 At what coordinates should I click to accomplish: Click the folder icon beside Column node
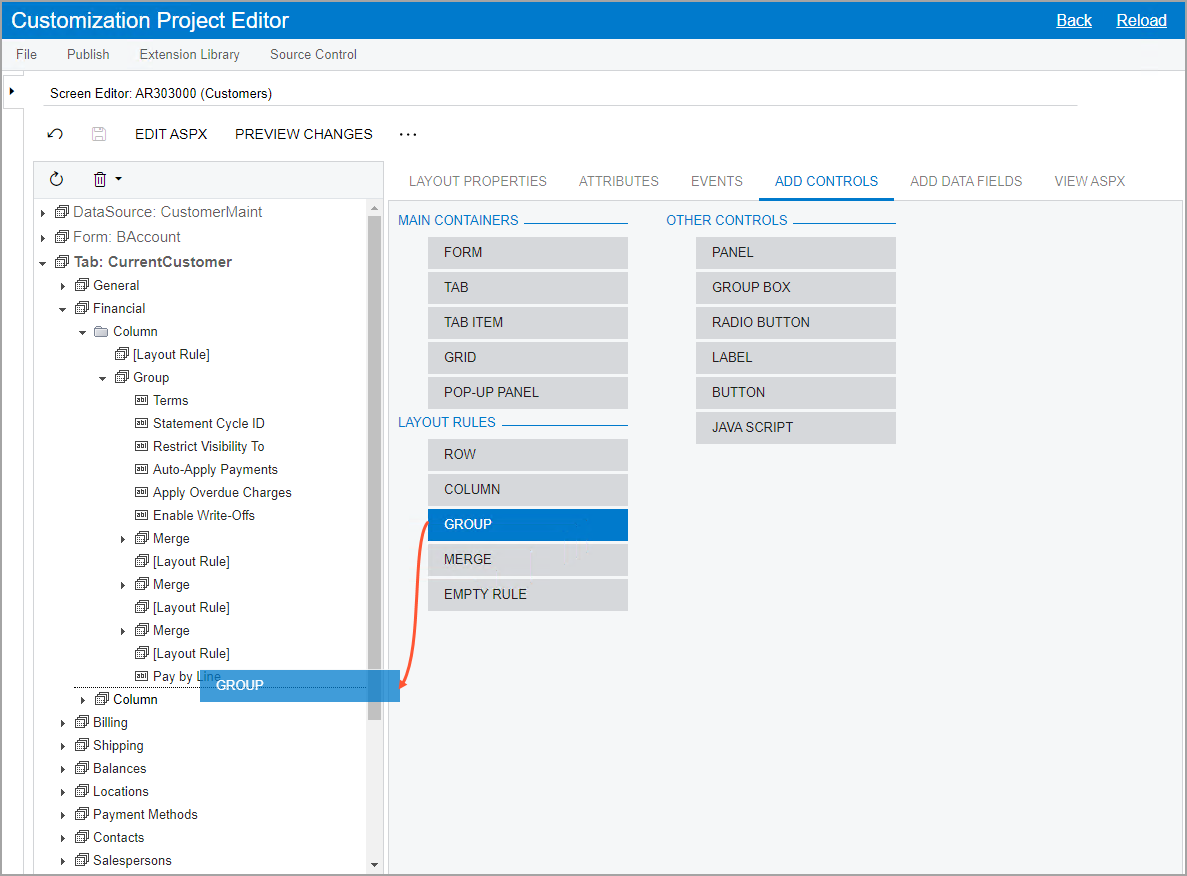coord(101,332)
